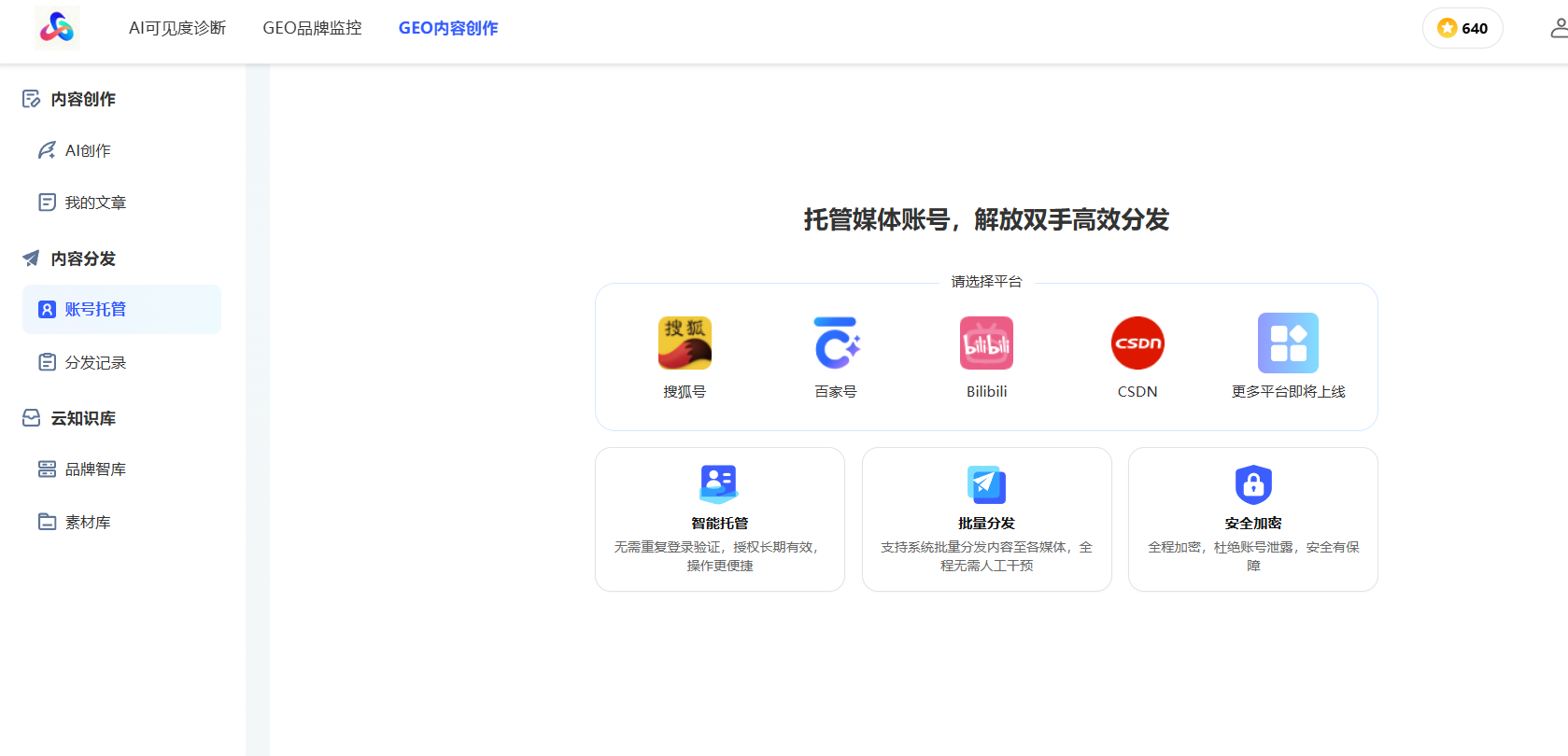Click the 智能托管 ID card icon
The image size is (1568, 756).
point(719,484)
